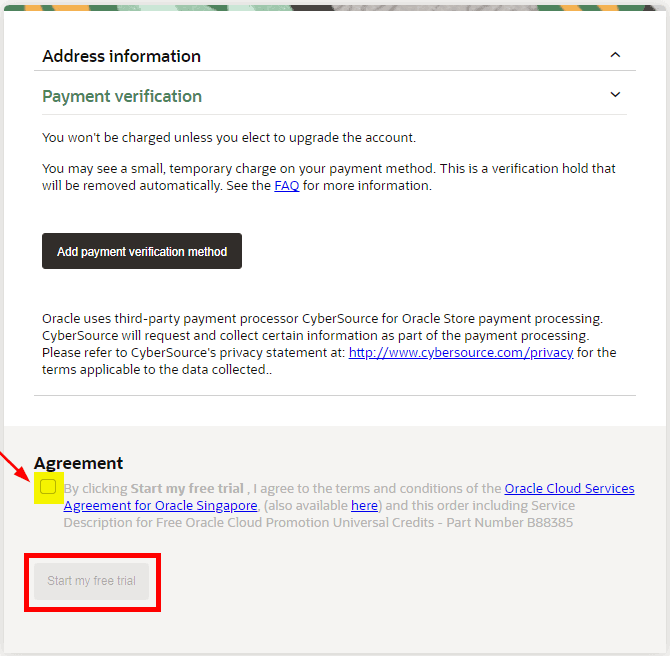The width and height of the screenshot is (670, 656).
Task: Open the 'here' agreement link
Action: [364, 506]
